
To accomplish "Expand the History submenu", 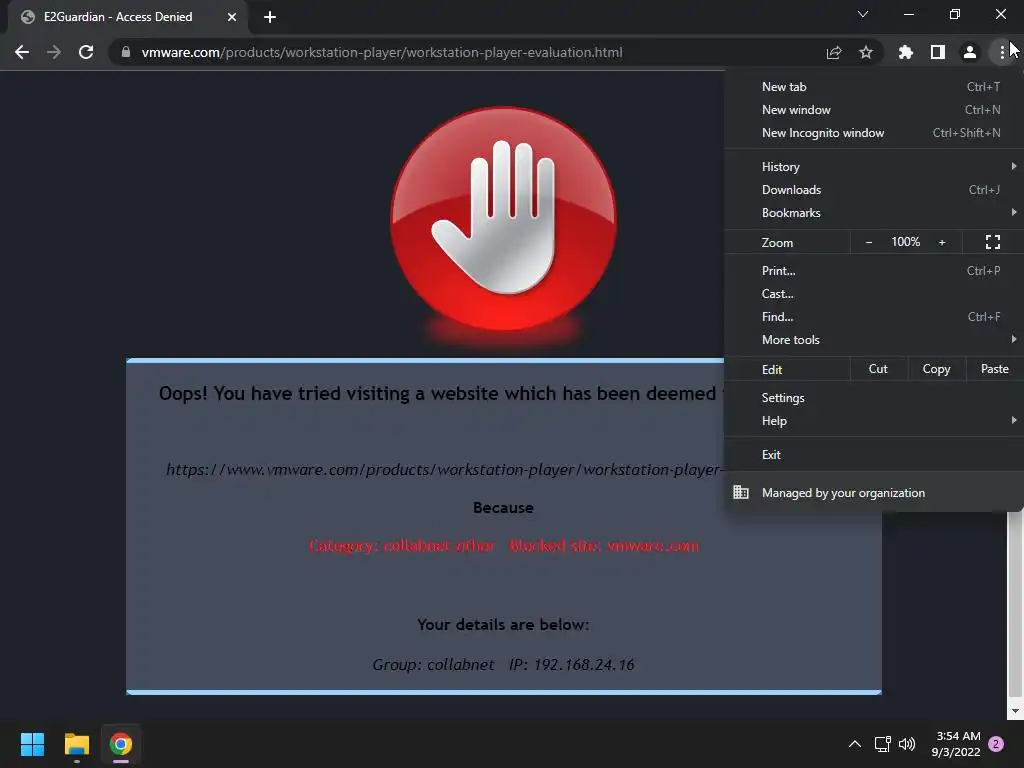I will point(874,167).
